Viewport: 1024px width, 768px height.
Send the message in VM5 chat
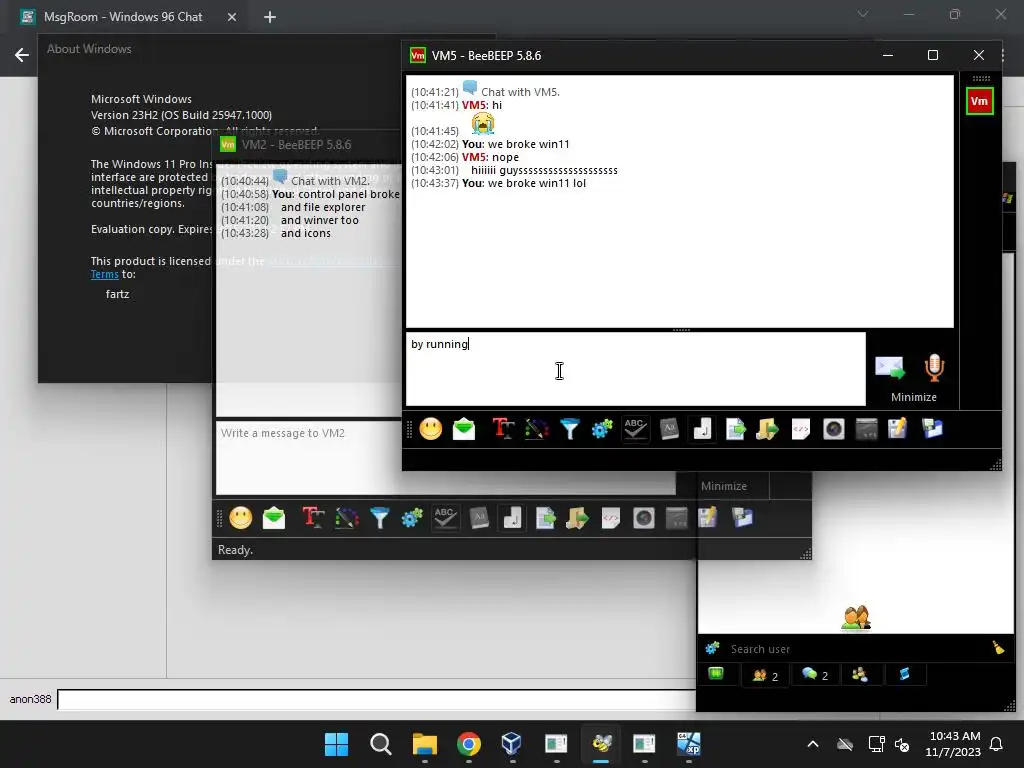tap(890, 368)
